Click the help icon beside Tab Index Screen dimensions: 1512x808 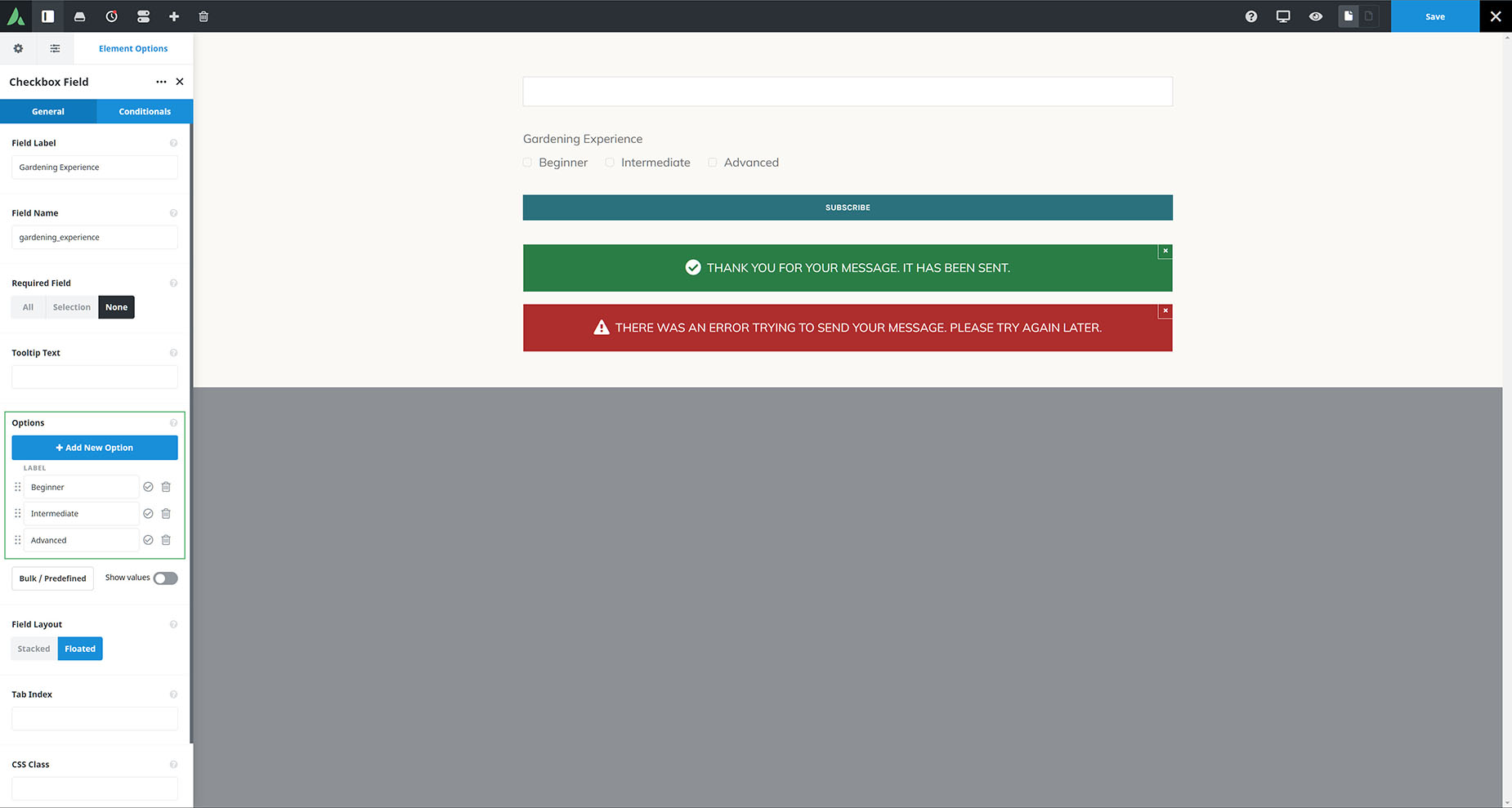[x=173, y=694]
